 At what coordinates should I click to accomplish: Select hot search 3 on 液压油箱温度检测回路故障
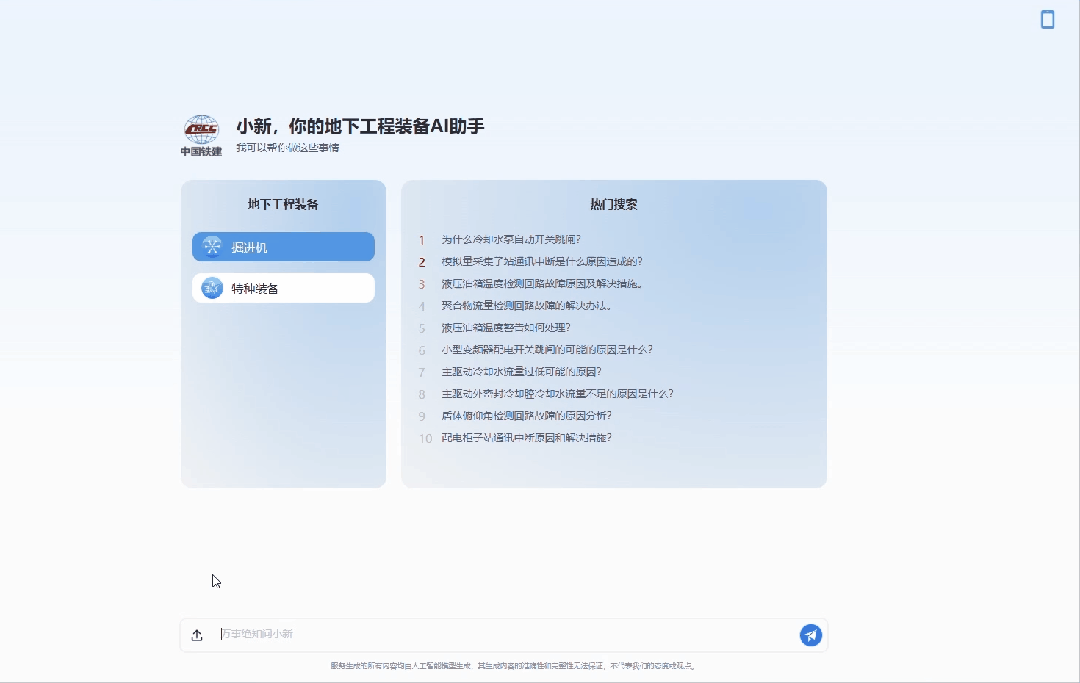tap(541, 284)
